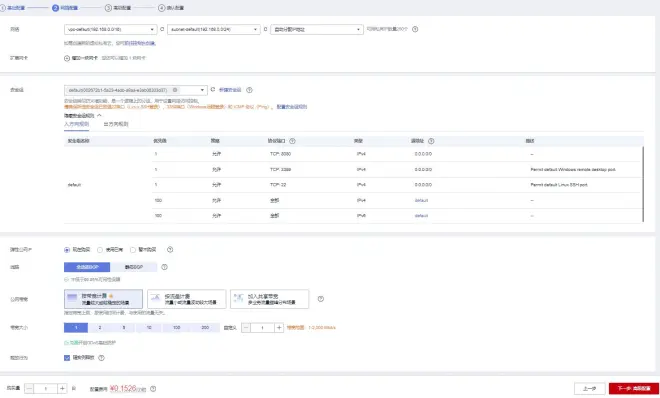
Task: Open help icon next to the source address header
Action: (431, 141)
